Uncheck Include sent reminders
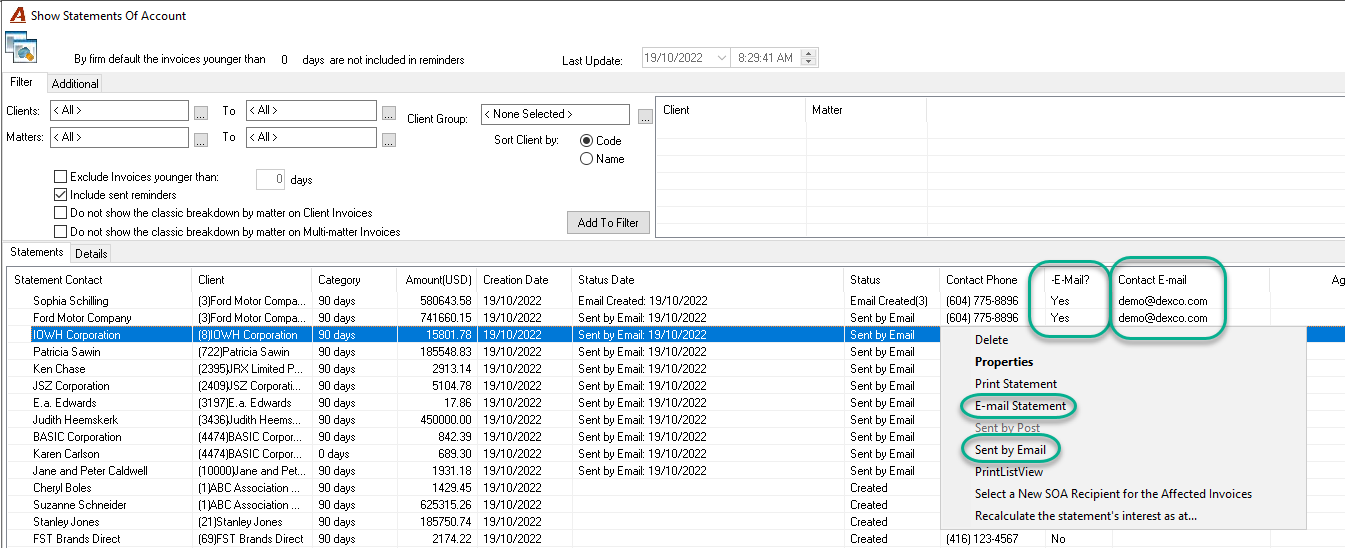Viewport: 1345px width, 548px height. (x=60, y=195)
